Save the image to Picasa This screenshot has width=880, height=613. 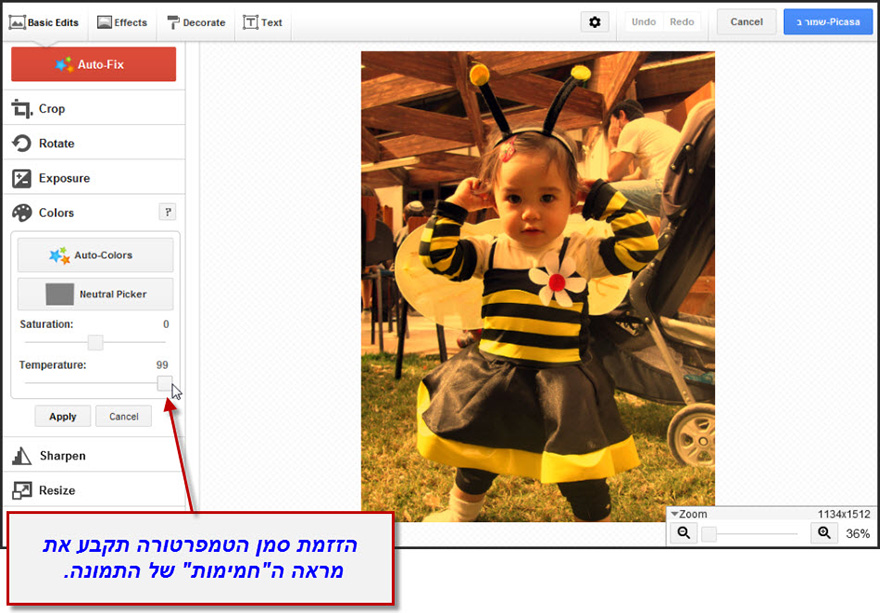click(828, 20)
